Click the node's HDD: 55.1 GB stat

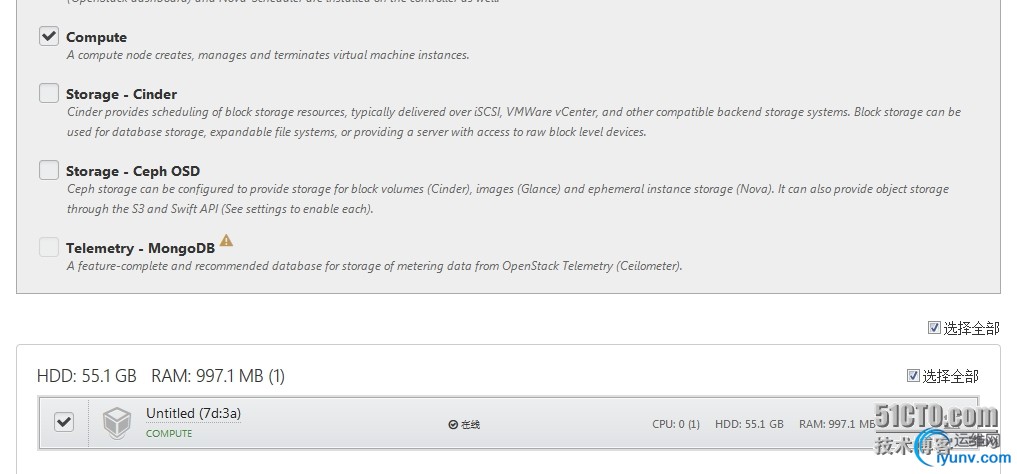point(749,424)
